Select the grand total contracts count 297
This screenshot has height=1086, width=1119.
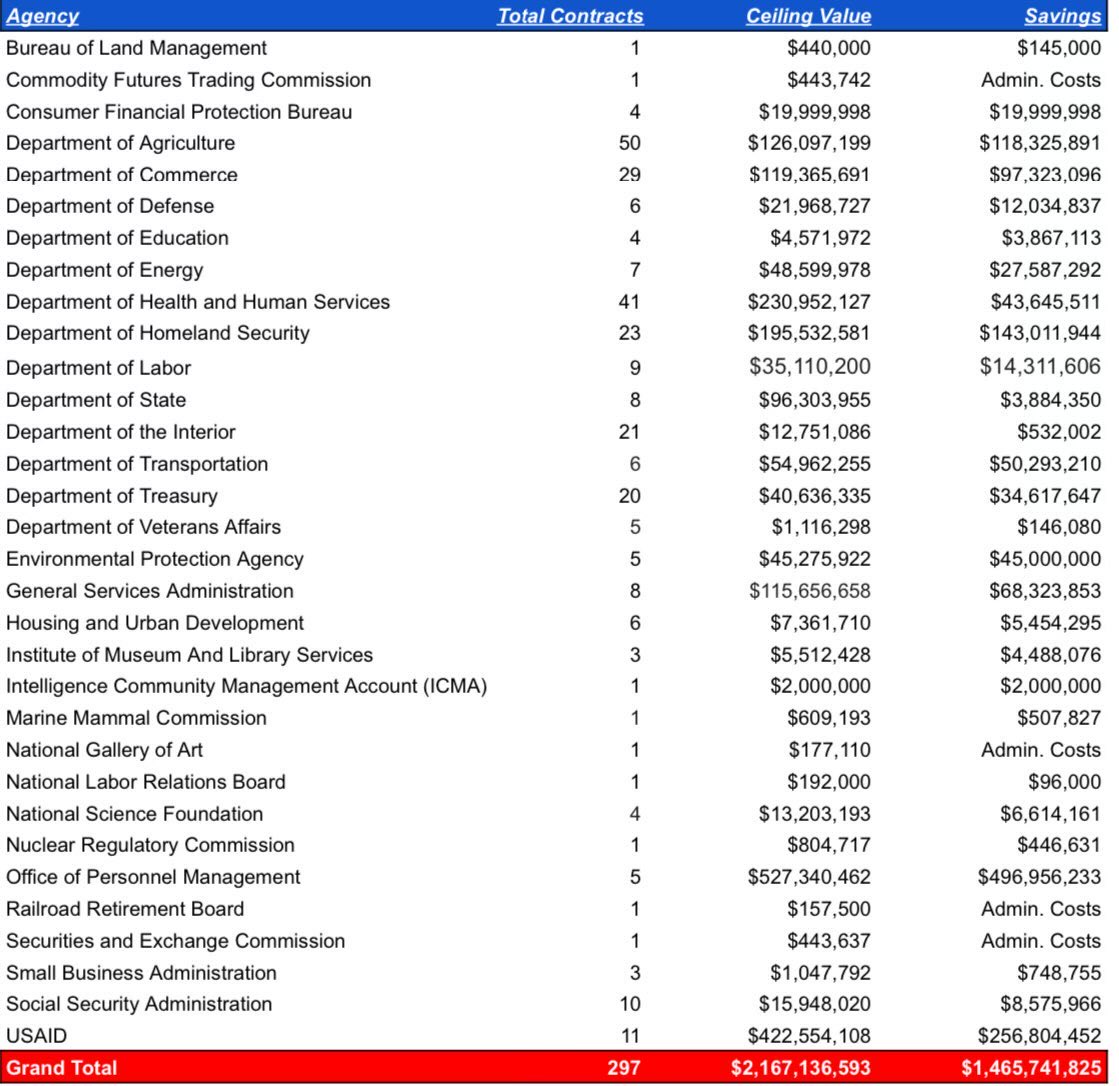[x=623, y=1068]
